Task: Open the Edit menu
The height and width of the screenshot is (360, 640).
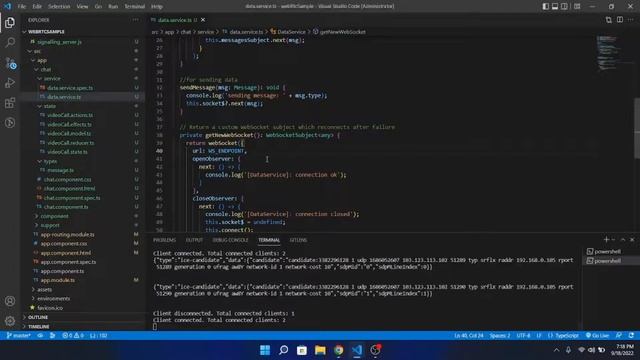Action: (37, 7)
